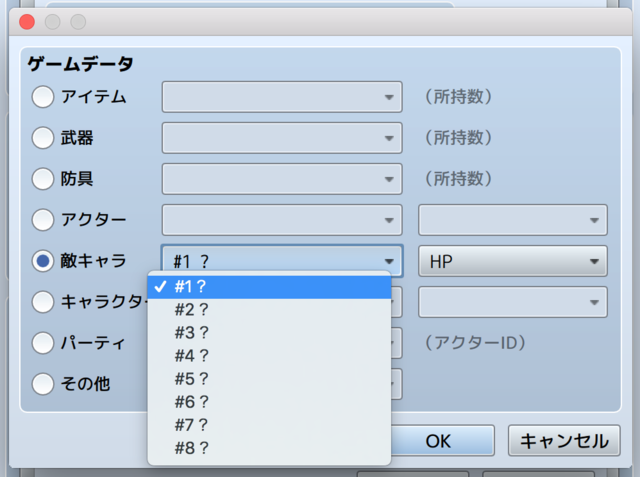
Task: Select the アクター radio button
Action: pos(43,220)
